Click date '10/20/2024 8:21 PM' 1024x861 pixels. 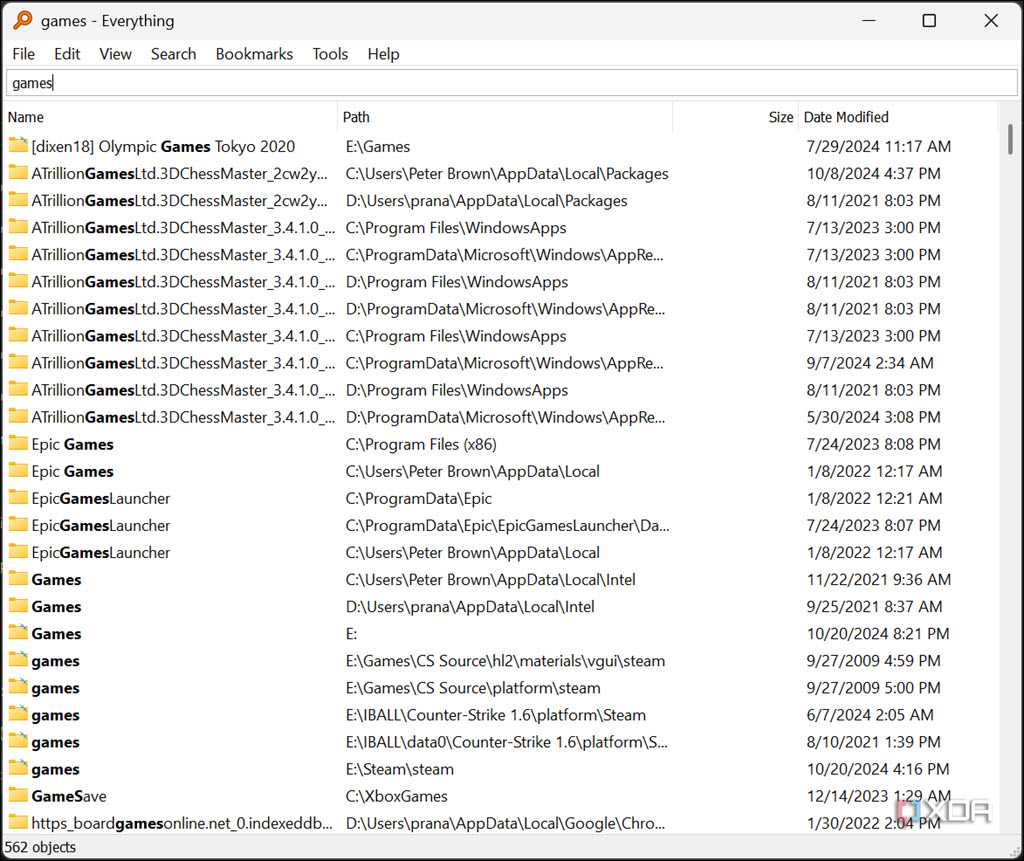coord(878,634)
